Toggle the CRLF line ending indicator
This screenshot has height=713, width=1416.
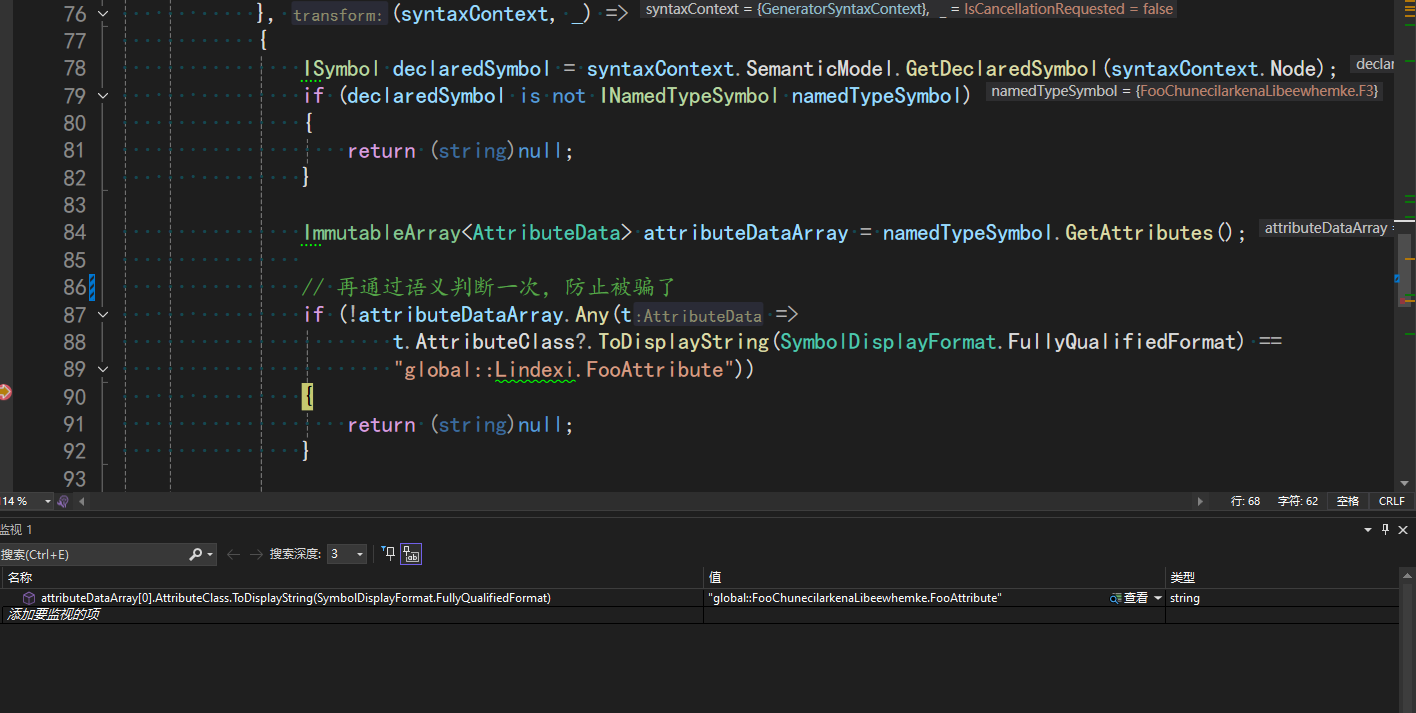click(x=1391, y=501)
